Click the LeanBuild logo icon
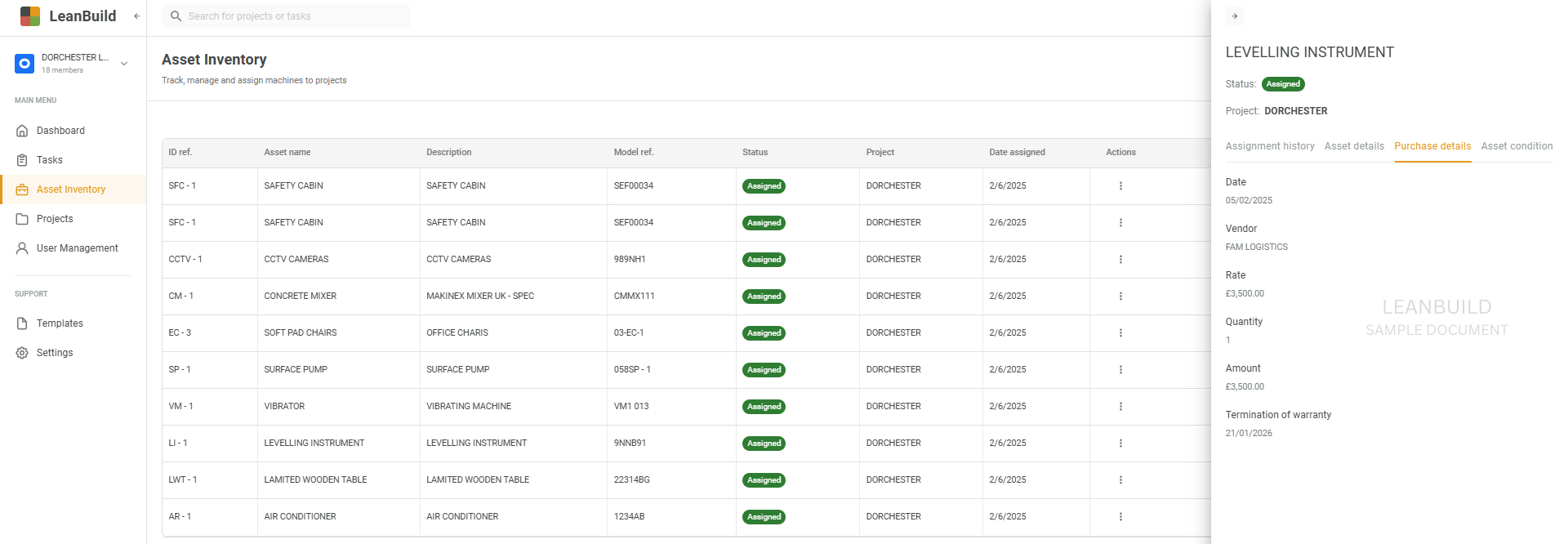The height and width of the screenshot is (544, 1568). [x=30, y=16]
